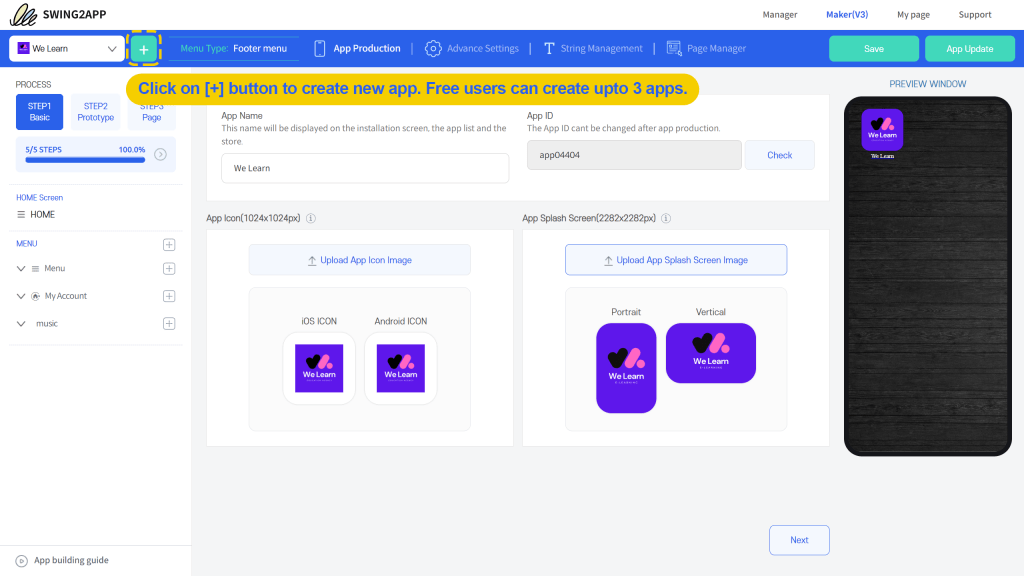
Task: Select the Vertical splash screen thumbnail
Action: click(711, 353)
